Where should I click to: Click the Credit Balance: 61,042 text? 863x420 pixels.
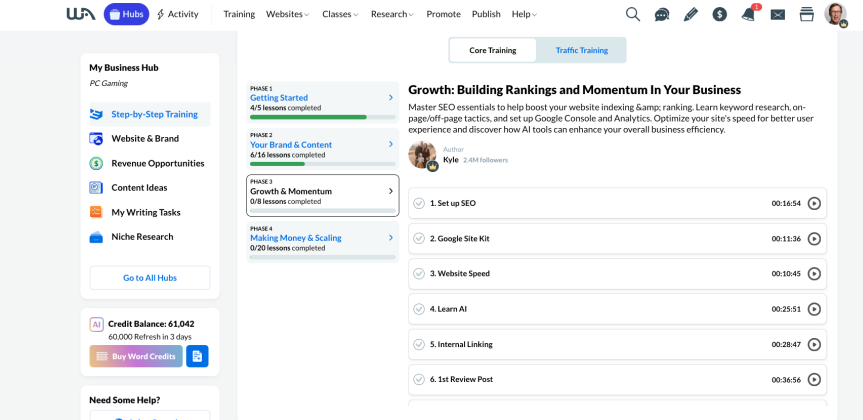[151, 324]
